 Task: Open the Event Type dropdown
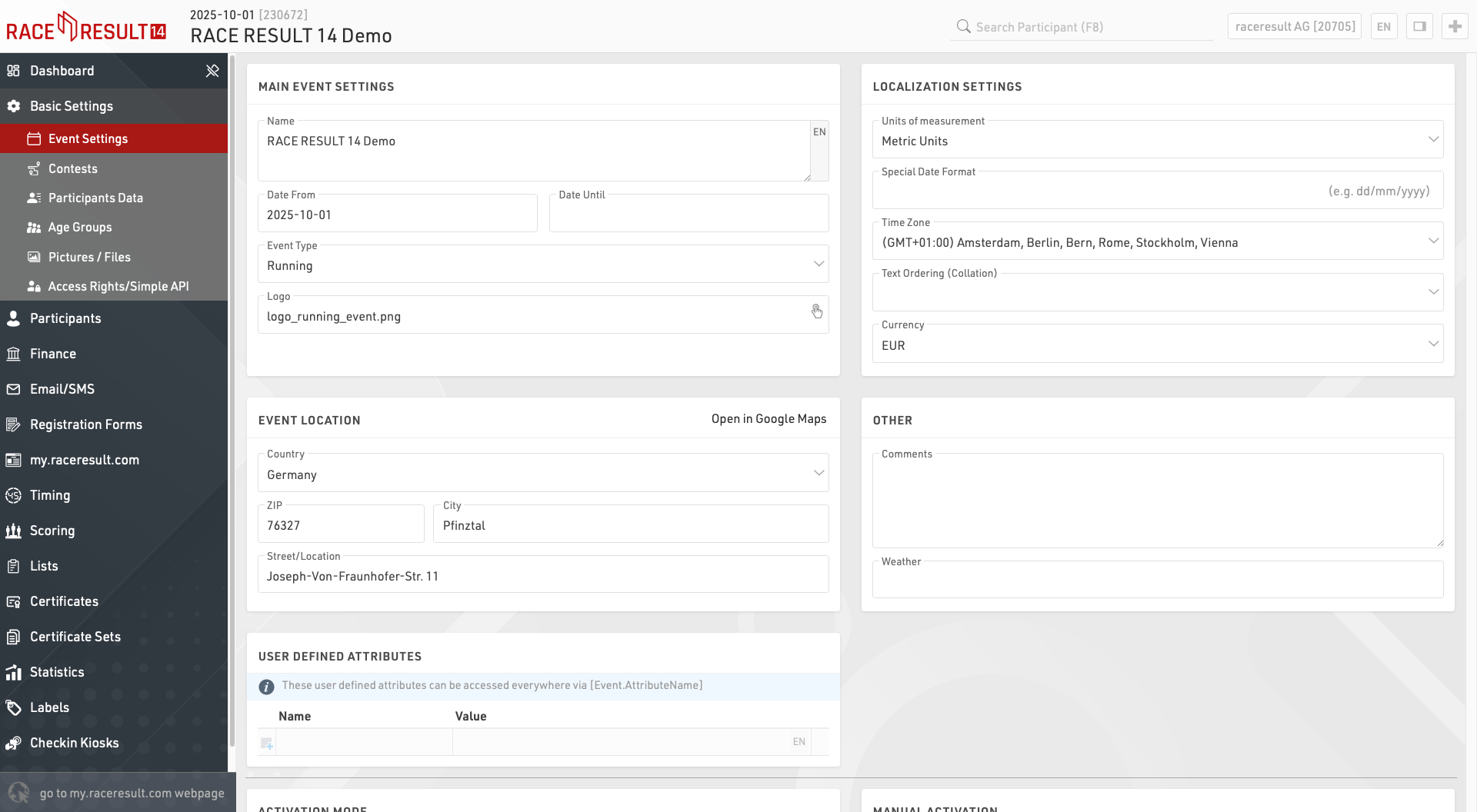pyautogui.click(x=543, y=264)
